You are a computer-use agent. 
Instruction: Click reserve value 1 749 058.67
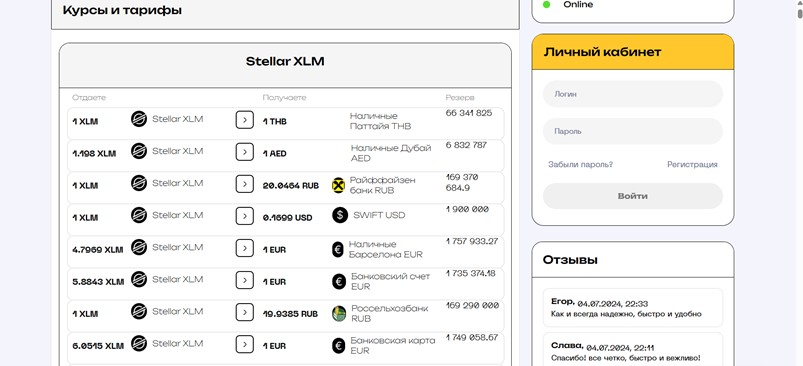click(x=472, y=337)
